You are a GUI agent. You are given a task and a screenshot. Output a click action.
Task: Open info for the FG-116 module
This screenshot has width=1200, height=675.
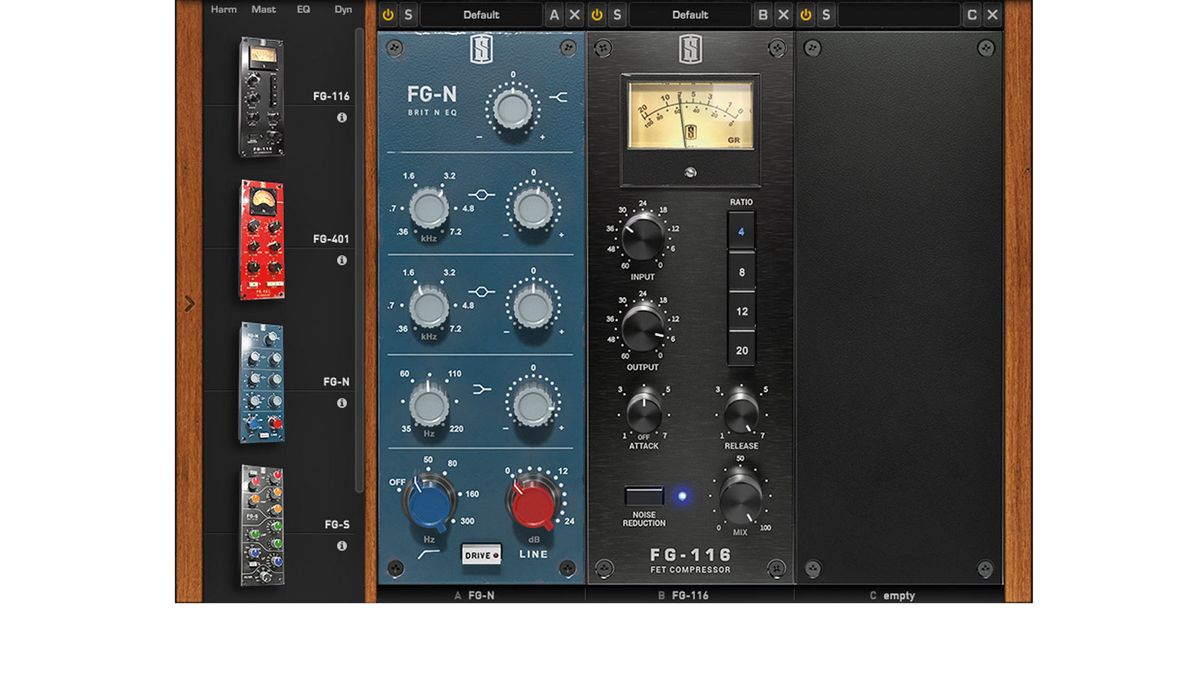point(342,117)
